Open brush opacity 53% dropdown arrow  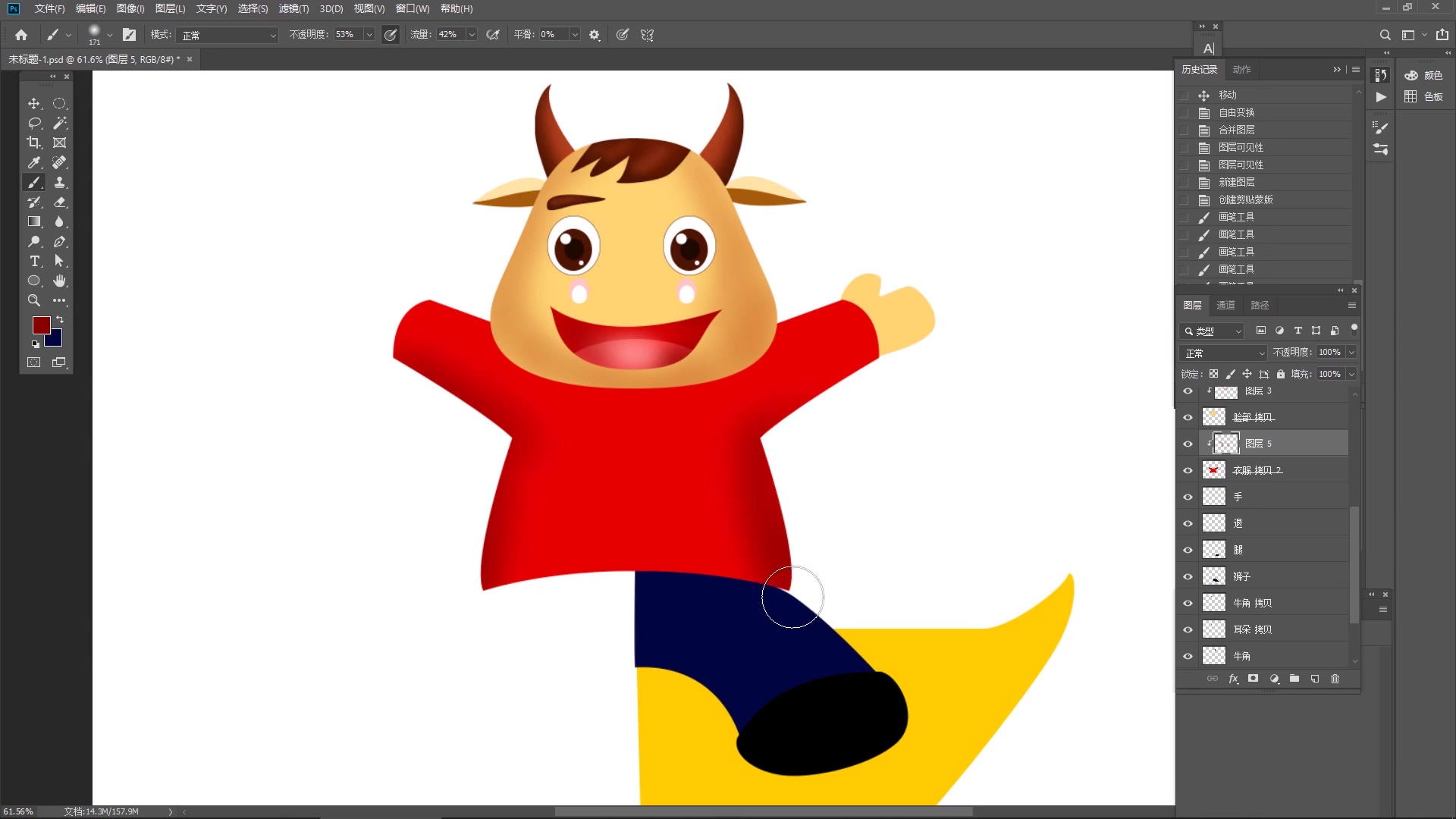coord(369,35)
